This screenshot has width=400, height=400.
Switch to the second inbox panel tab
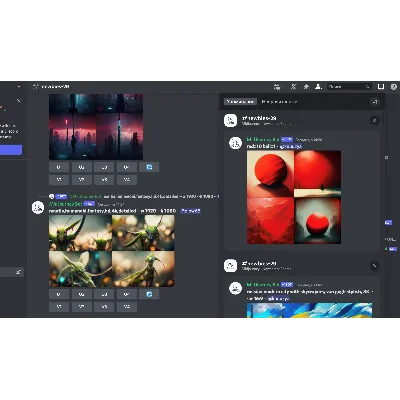point(279,101)
